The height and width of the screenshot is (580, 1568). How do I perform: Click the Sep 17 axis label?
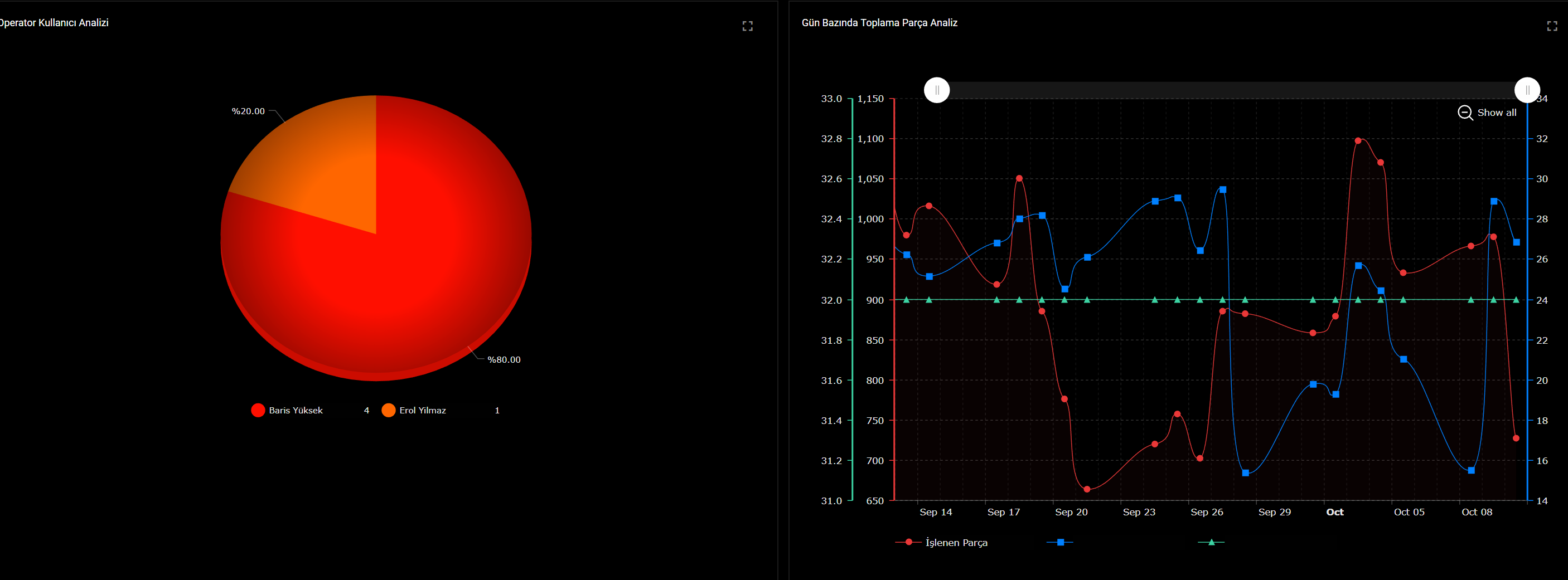1003,512
